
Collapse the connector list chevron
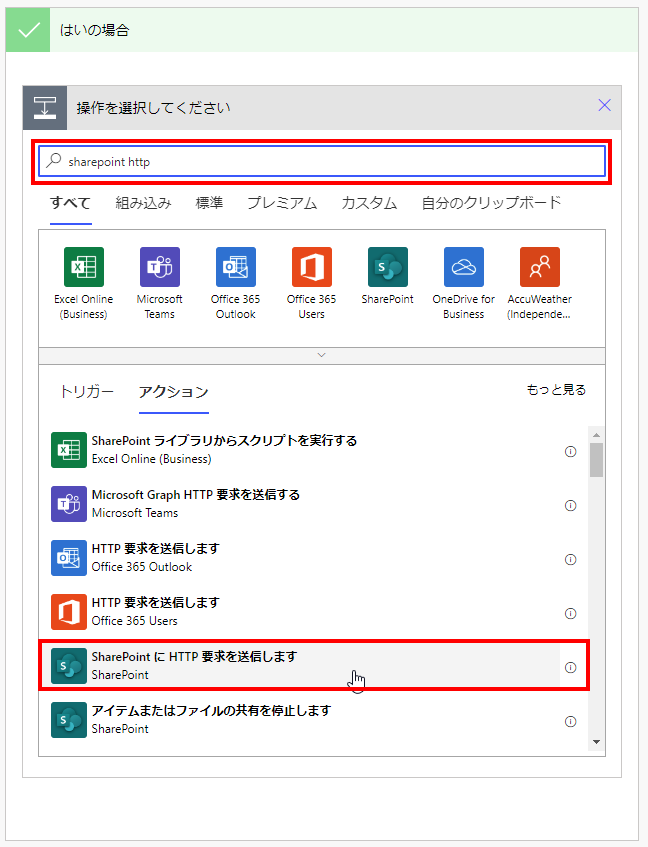point(322,355)
